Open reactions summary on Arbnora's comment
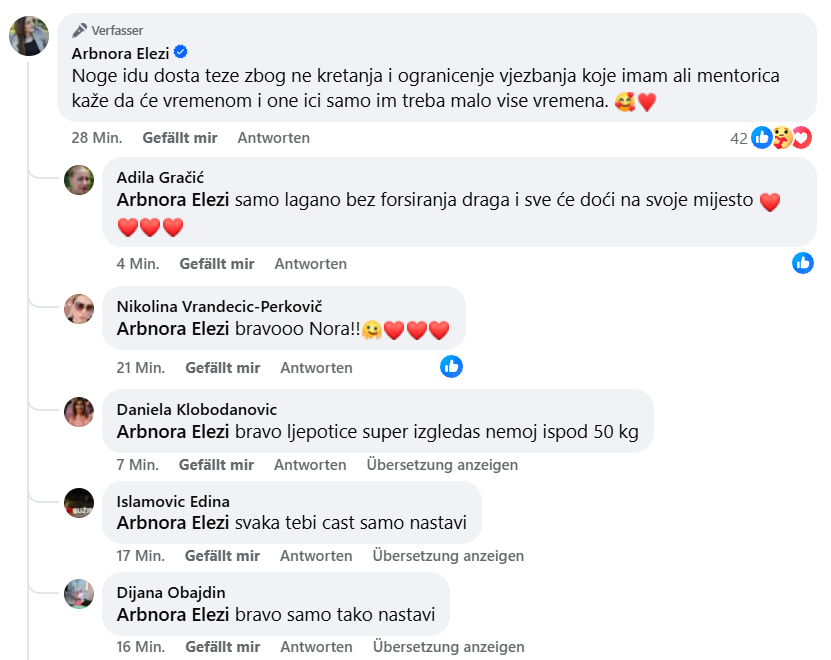831x660 pixels. 771,138
